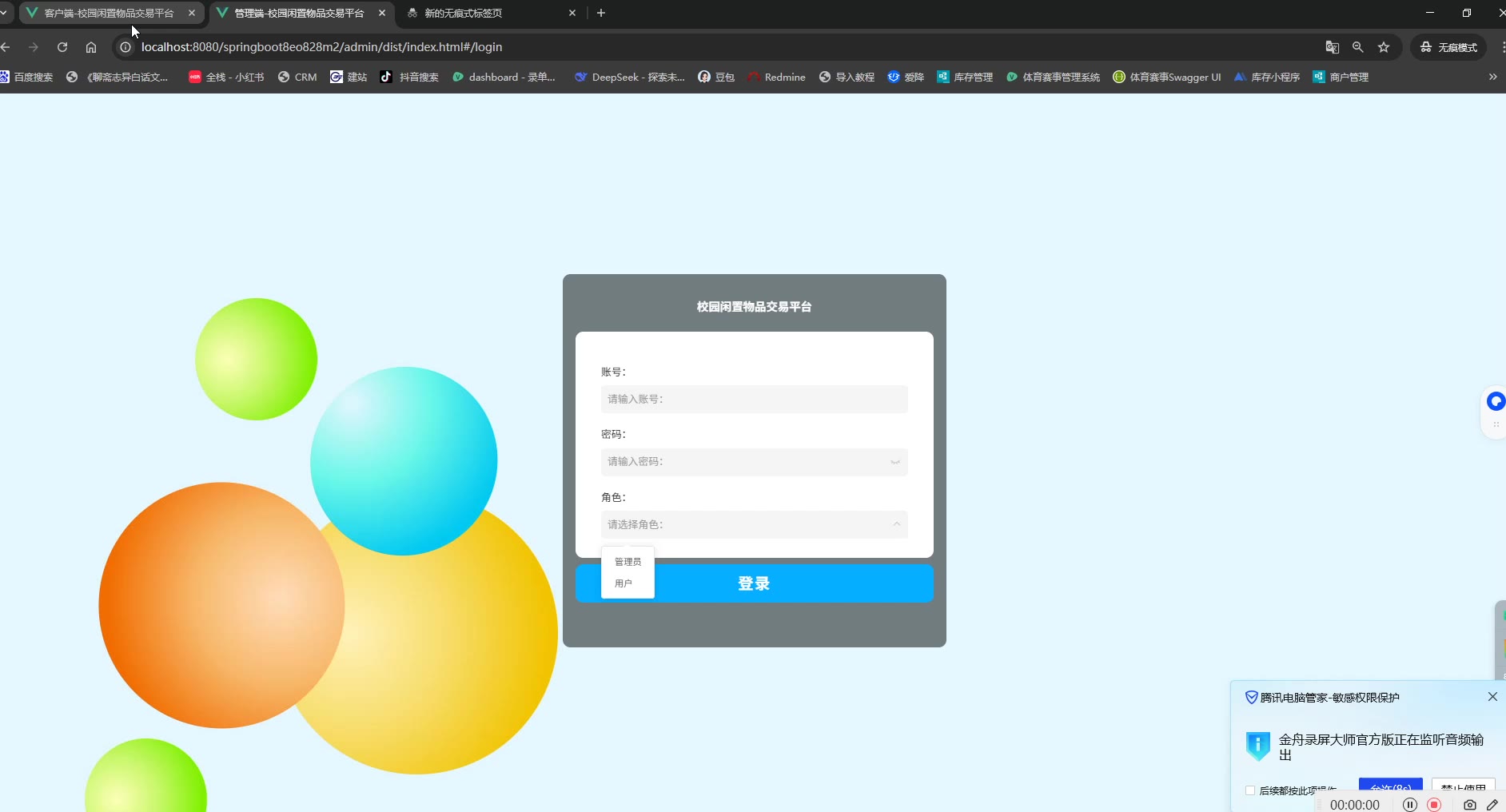Open the 商户管理 bookmark
This screenshot has height=812, width=1506.
point(1341,77)
